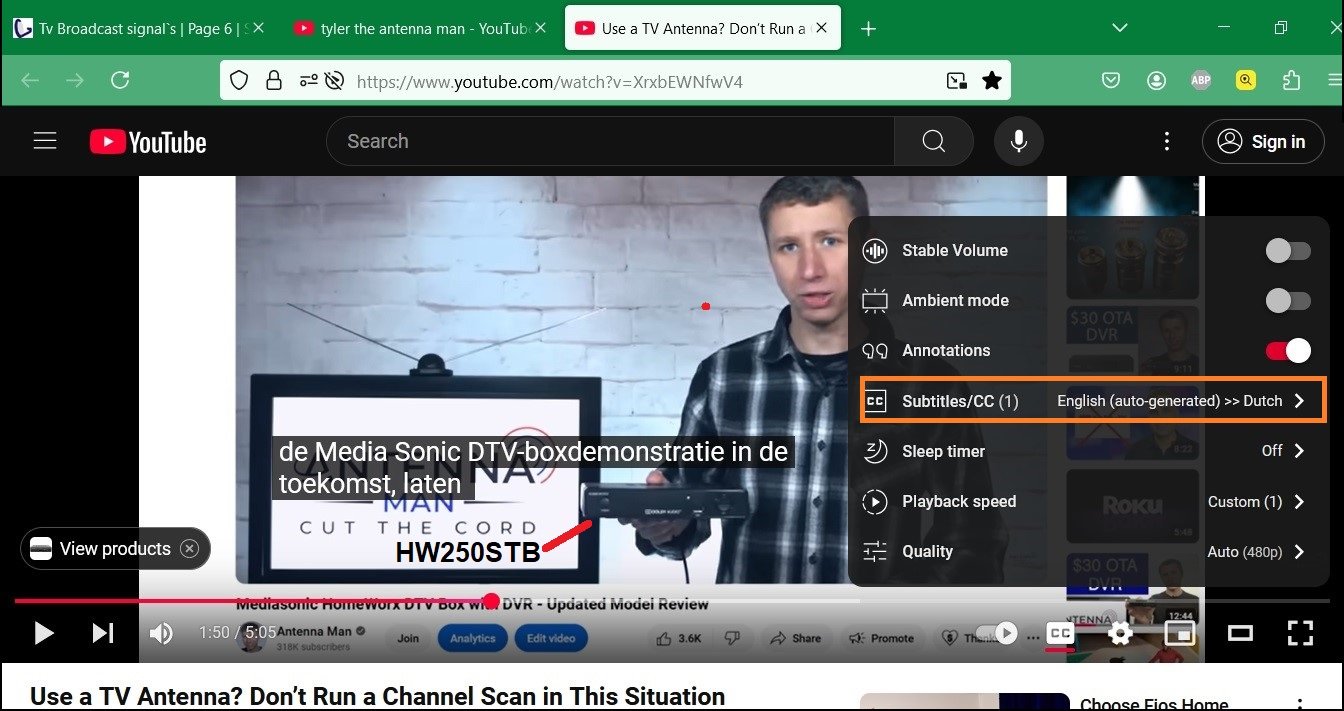The height and width of the screenshot is (711, 1344).
Task: Click the 1:50 / 5:05 time display
Action: pos(238,633)
